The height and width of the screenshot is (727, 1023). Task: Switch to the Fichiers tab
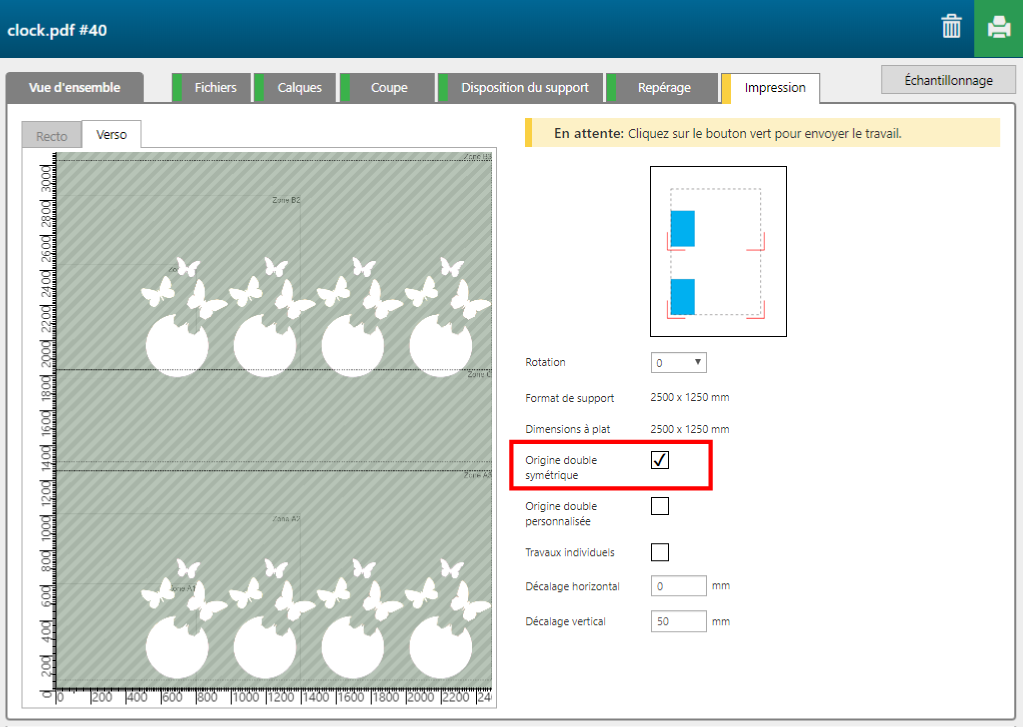pos(211,87)
